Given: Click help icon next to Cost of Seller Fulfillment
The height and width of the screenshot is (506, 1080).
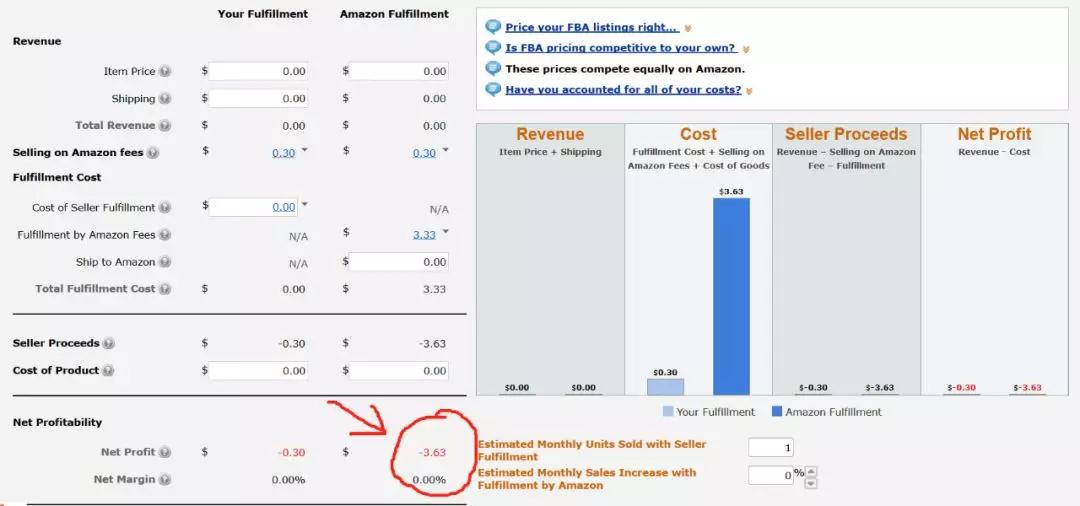Looking at the screenshot, I should (x=165, y=208).
